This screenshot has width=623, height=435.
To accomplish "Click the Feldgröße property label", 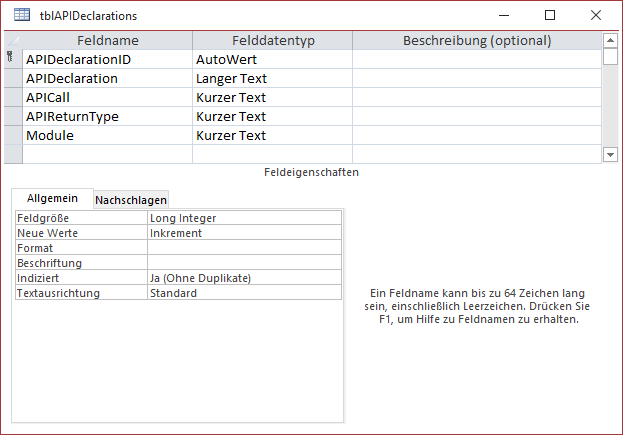I will point(81,218).
